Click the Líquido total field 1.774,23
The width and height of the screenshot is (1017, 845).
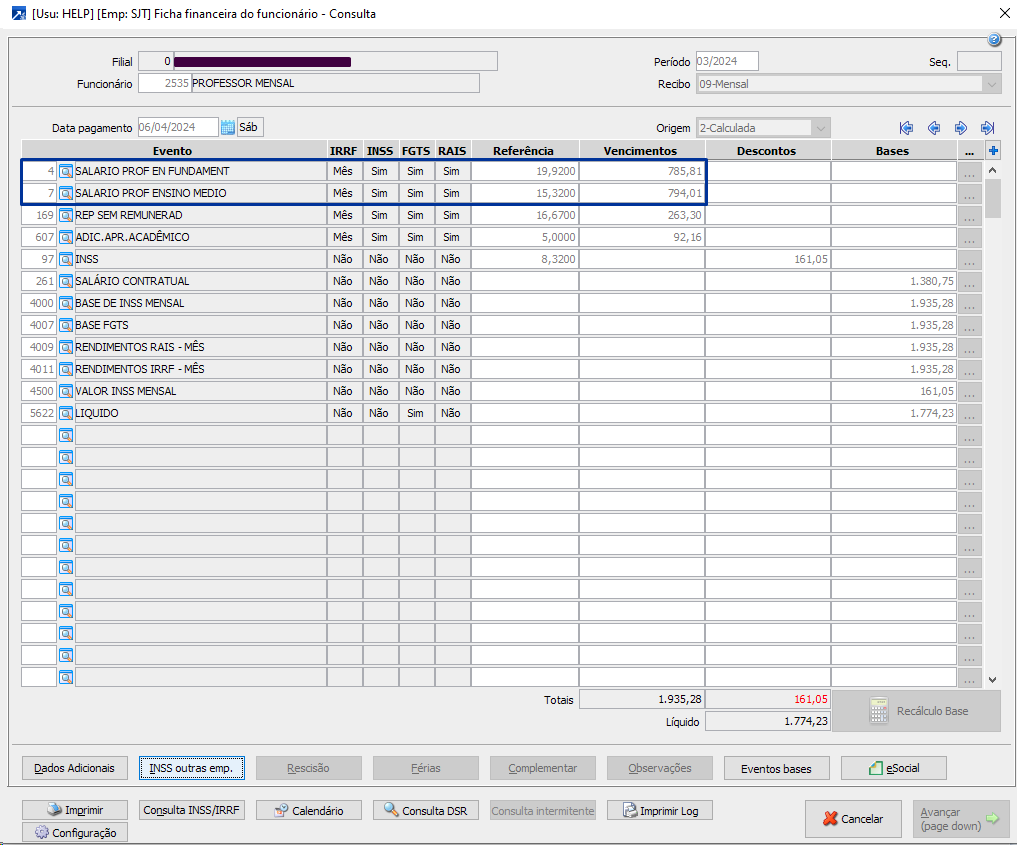point(767,721)
